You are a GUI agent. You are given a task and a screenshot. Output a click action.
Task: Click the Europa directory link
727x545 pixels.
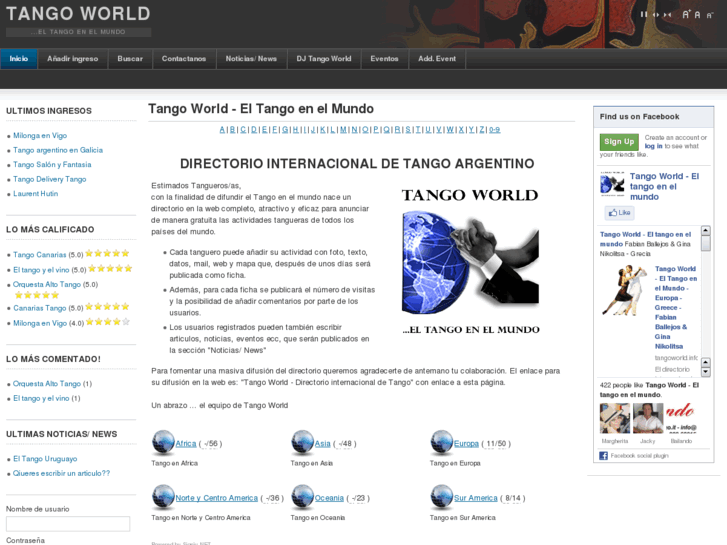point(466,443)
